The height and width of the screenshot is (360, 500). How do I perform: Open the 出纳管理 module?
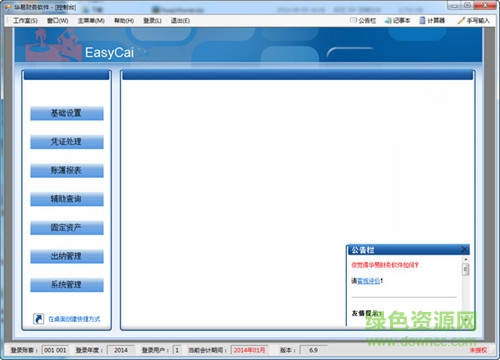[x=67, y=257]
